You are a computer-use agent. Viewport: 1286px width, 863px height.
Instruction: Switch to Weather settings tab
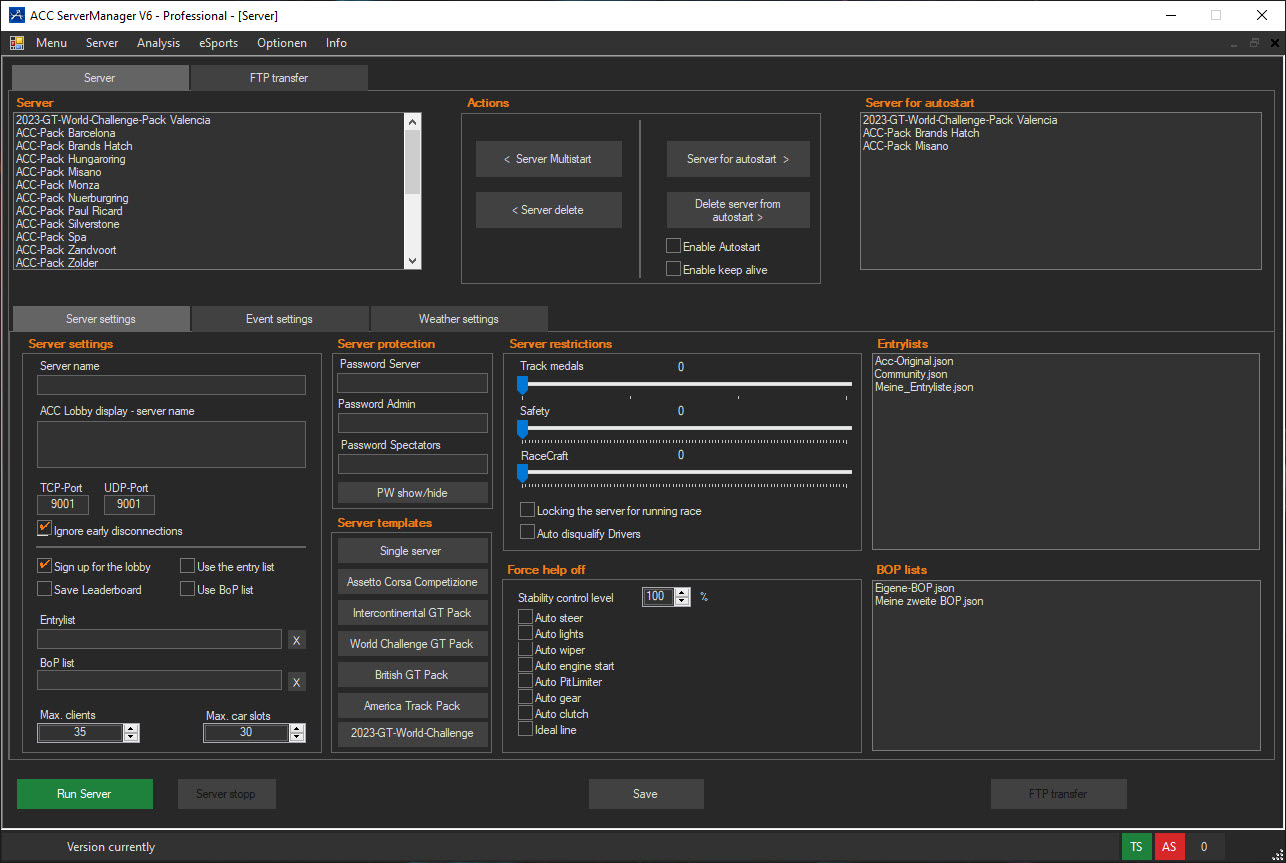click(458, 319)
